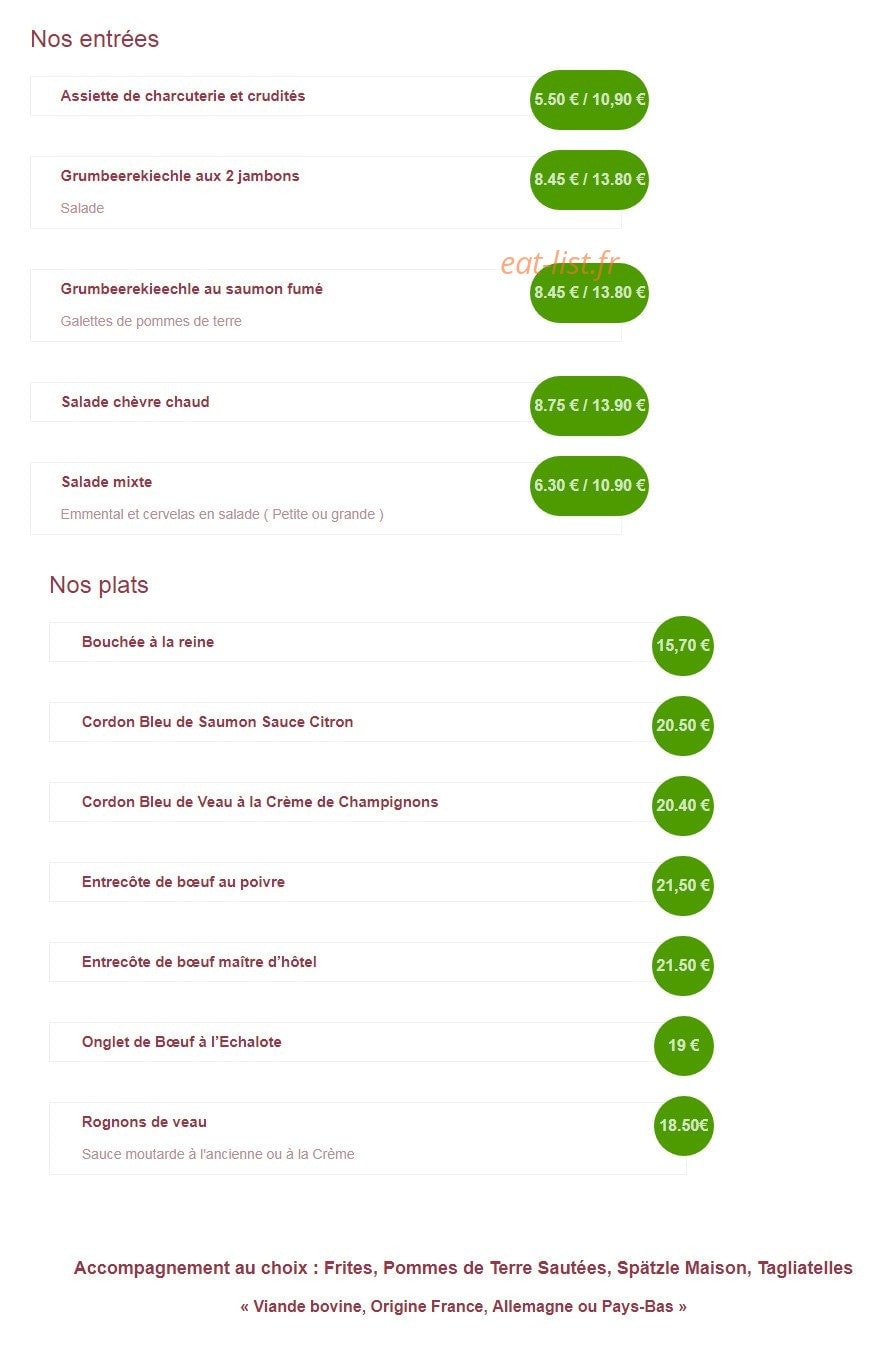Screen dimensions: 873x1358
Task: Select Rognons de veau dish title
Action: [x=144, y=1122]
